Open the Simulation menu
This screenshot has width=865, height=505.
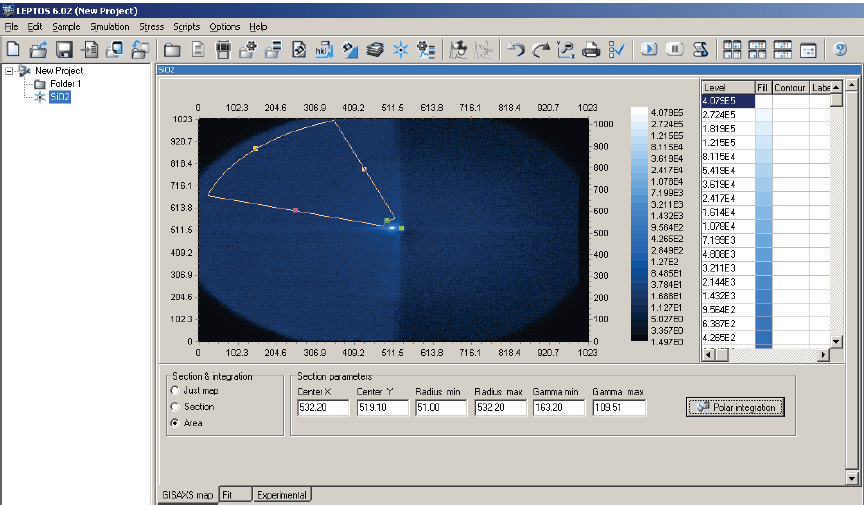point(109,26)
